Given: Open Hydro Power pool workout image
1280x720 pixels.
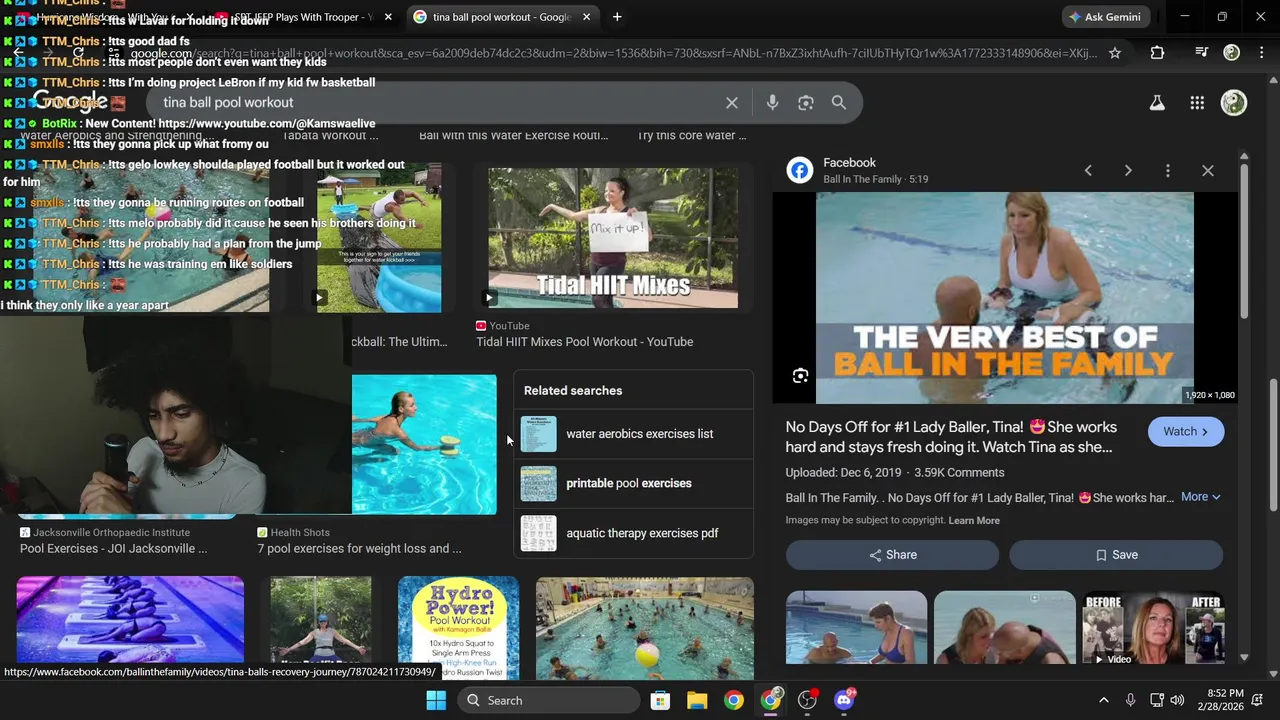Looking at the screenshot, I should 458,628.
